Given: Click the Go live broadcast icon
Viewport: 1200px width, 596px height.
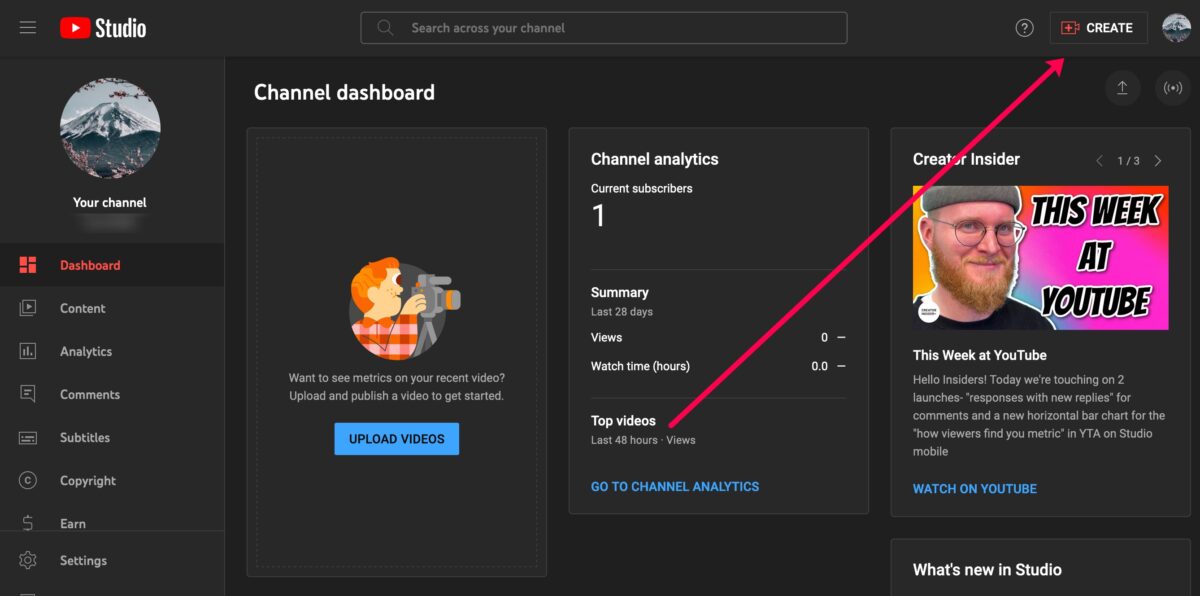Looking at the screenshot, I should [1172, 88].
